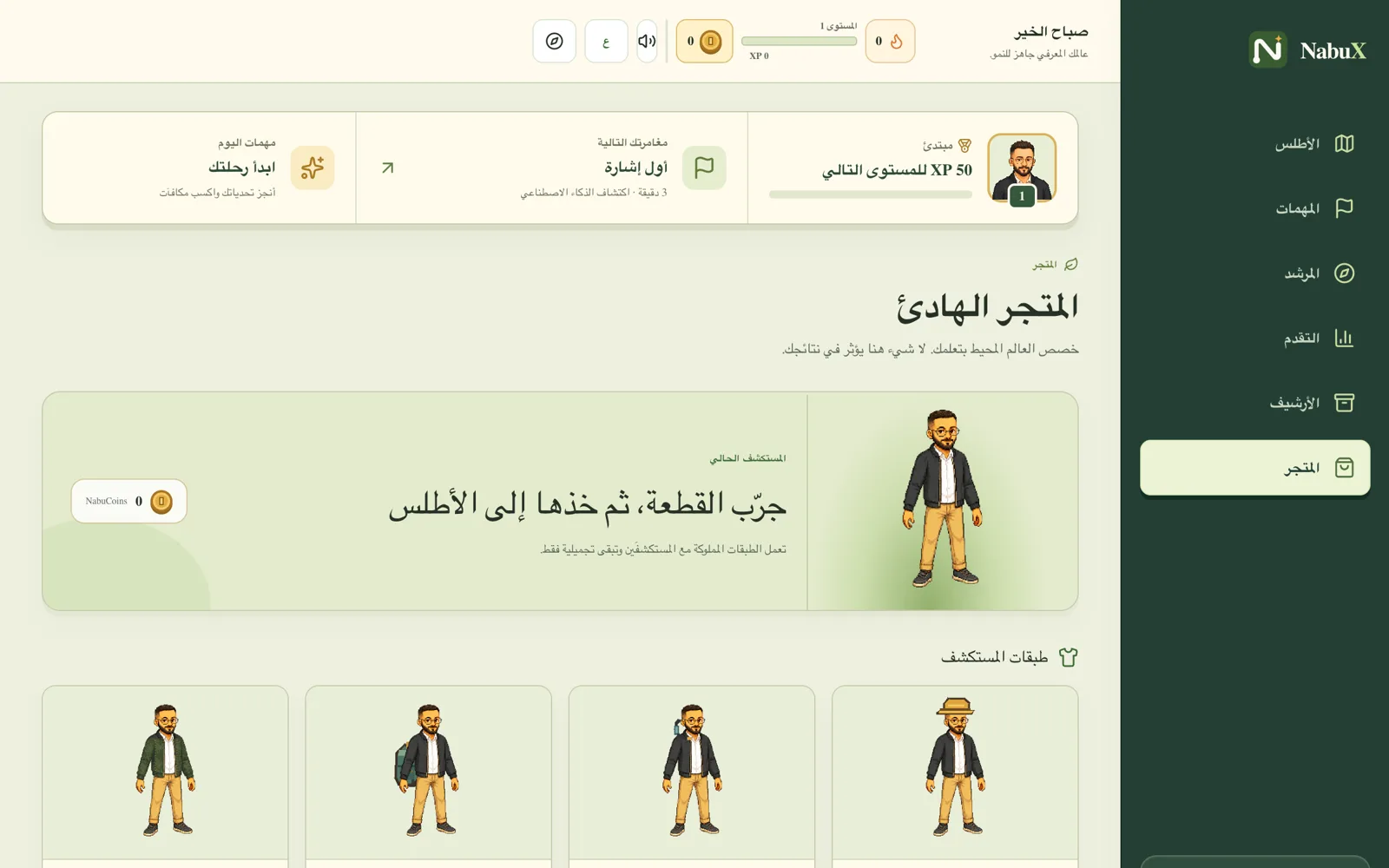
Task: Click the ابدأ رحلتك daily tasks title
Action: (241, 167)
